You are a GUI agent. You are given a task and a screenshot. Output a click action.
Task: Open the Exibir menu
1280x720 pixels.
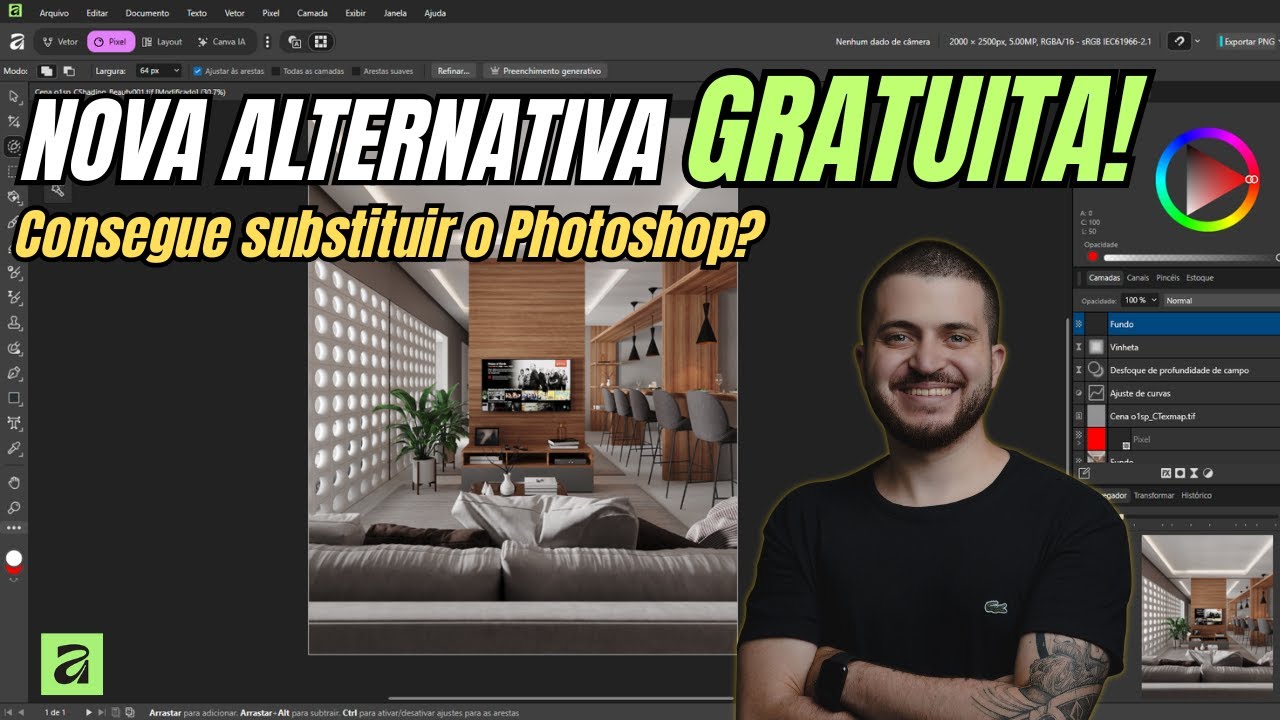(356, 14)
